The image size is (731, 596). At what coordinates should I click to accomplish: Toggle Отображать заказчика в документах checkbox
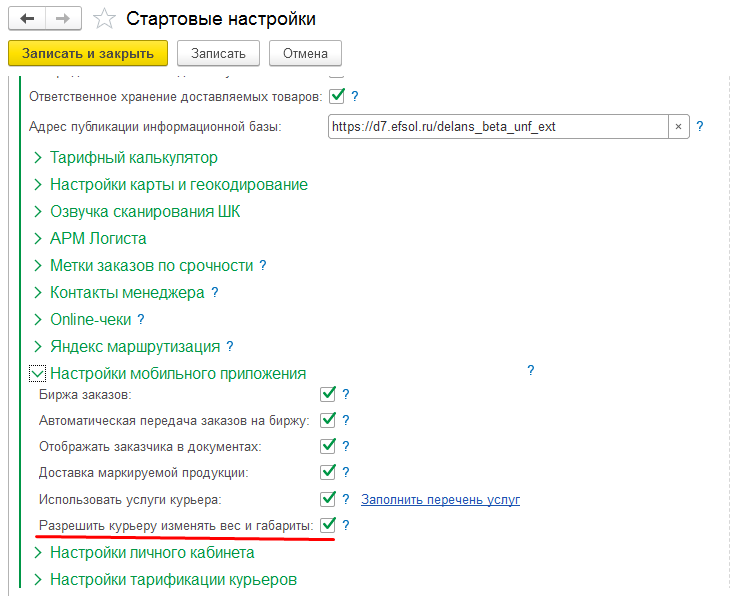[328, 446]
